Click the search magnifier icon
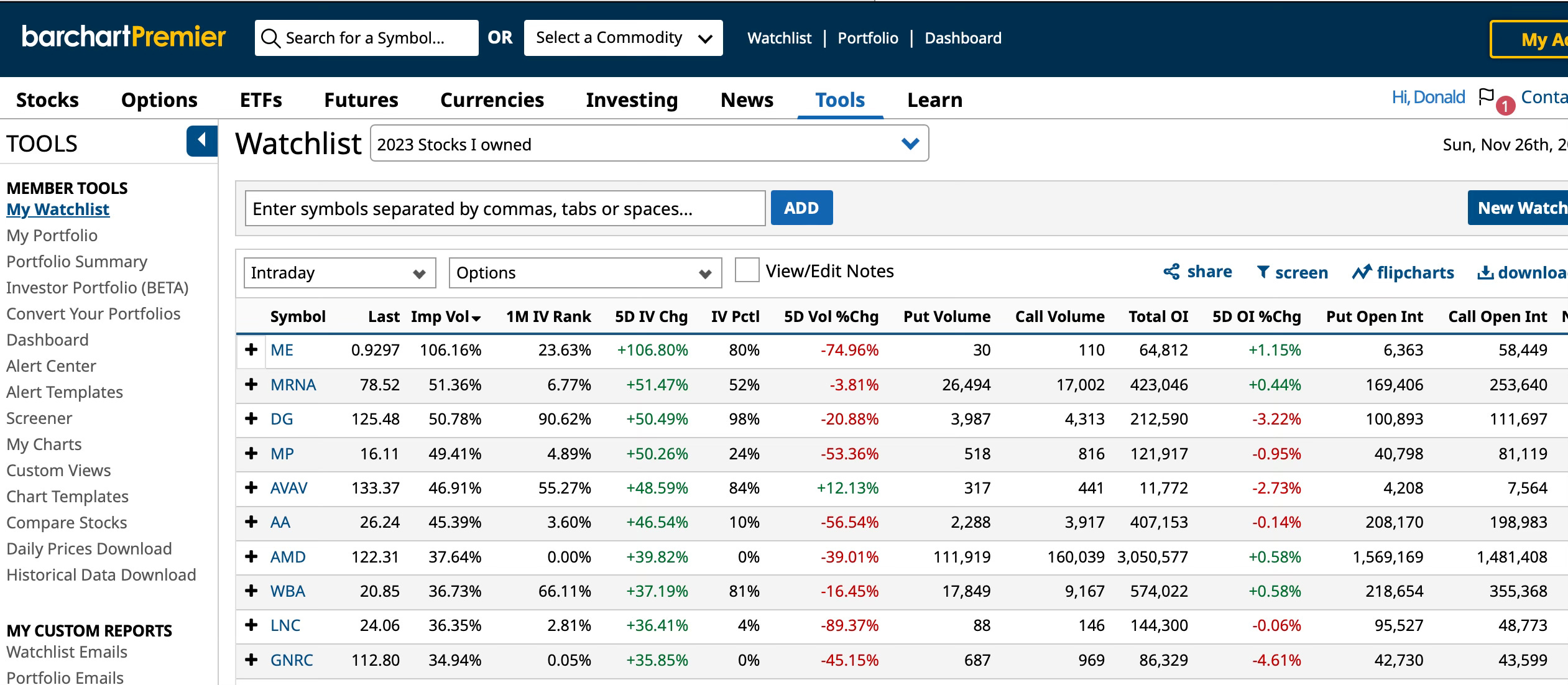The image size is (1568, 685). point(270,39)
